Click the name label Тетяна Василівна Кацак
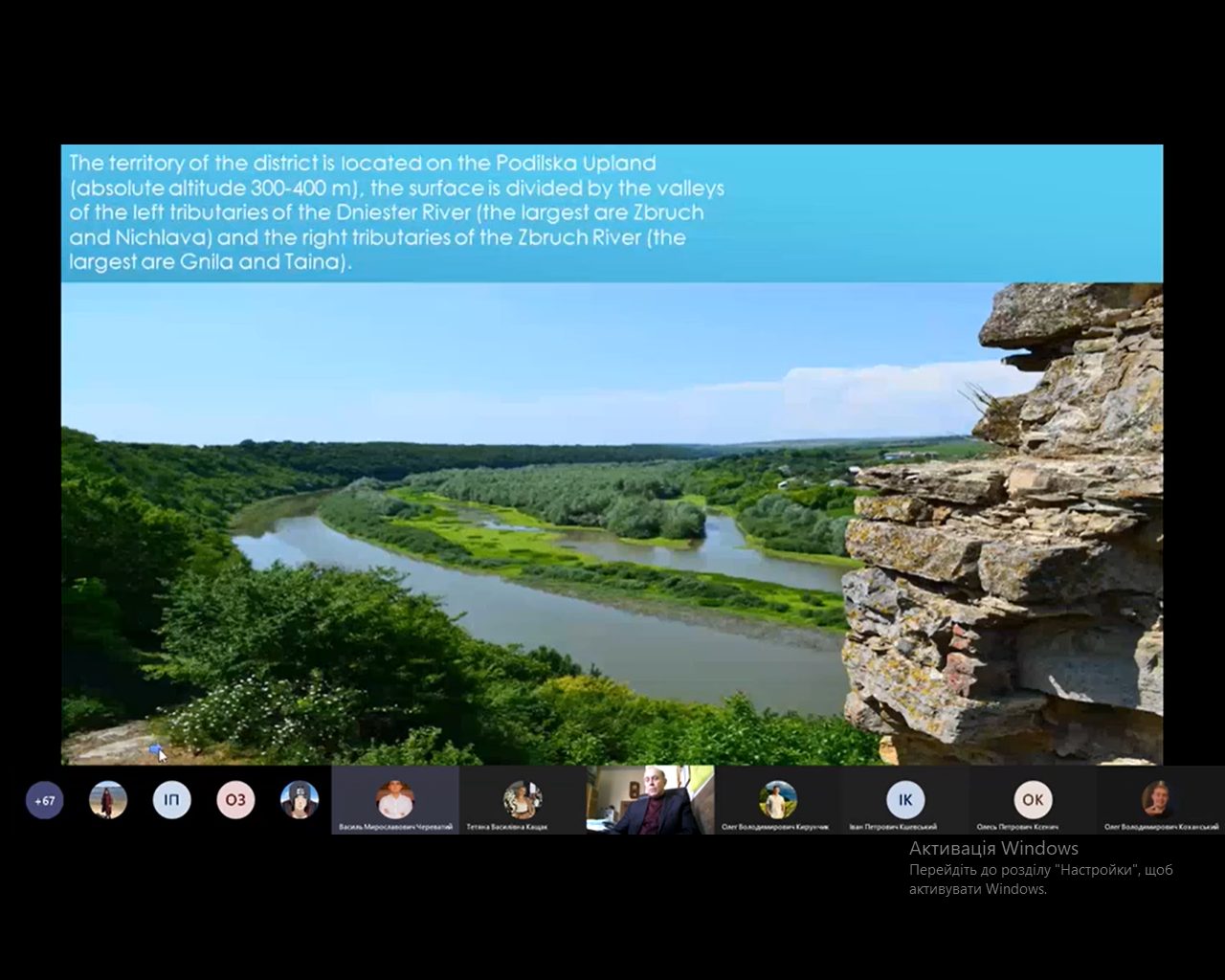1225x980 pixels. (507, 827)
